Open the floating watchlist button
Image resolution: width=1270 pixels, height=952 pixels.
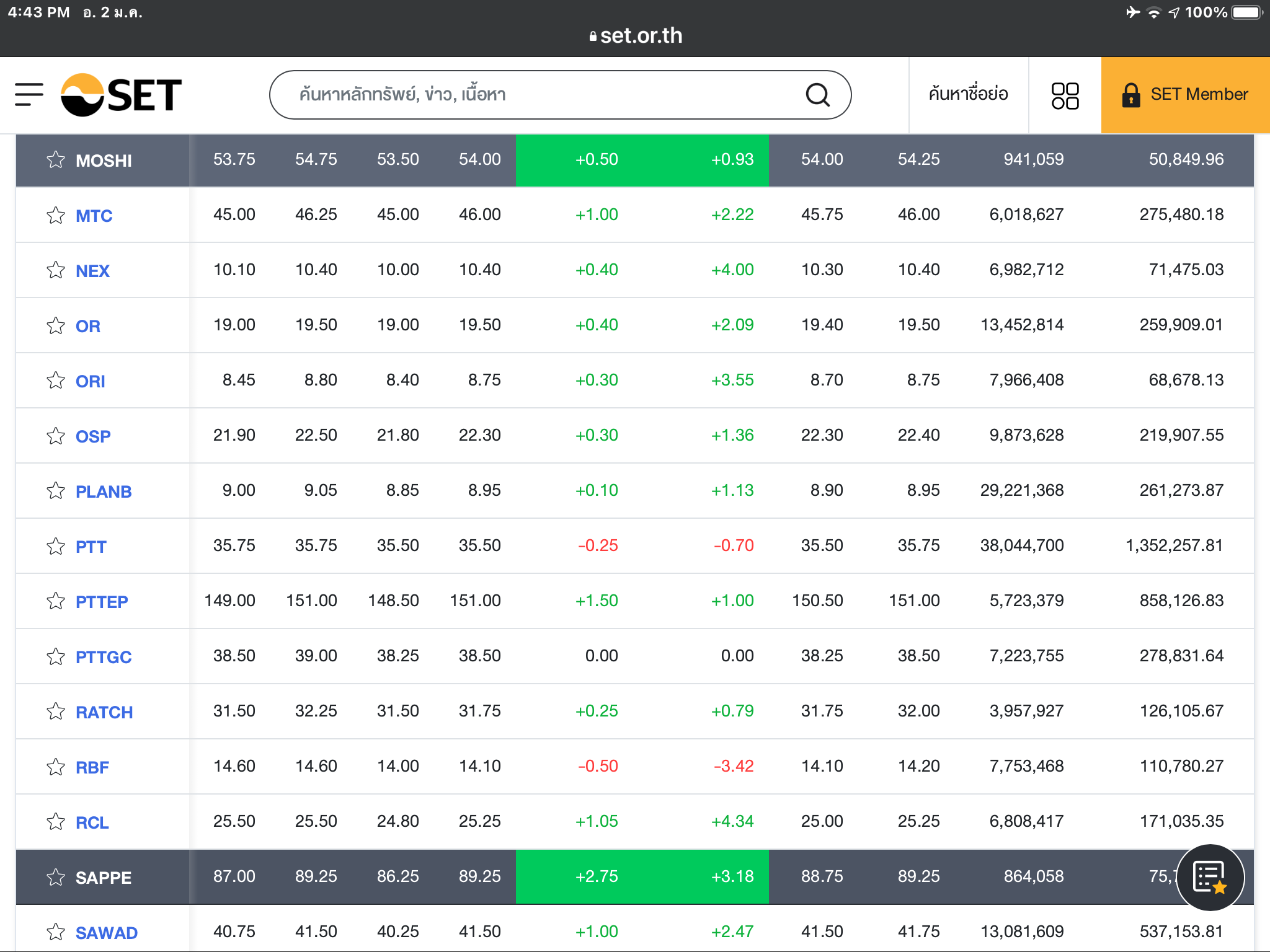click(1209, 877)
